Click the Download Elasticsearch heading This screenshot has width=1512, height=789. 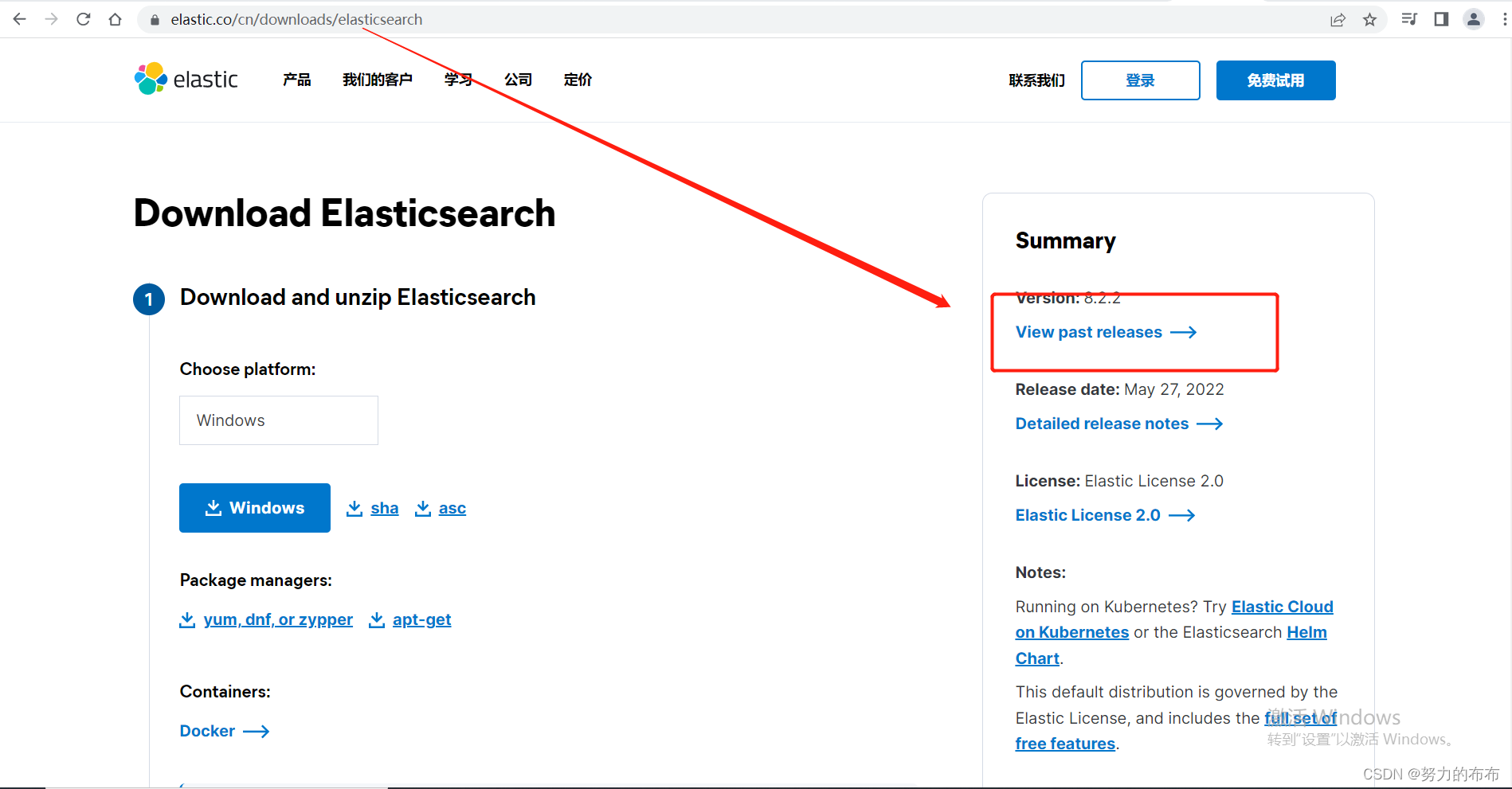pos(344,213)
